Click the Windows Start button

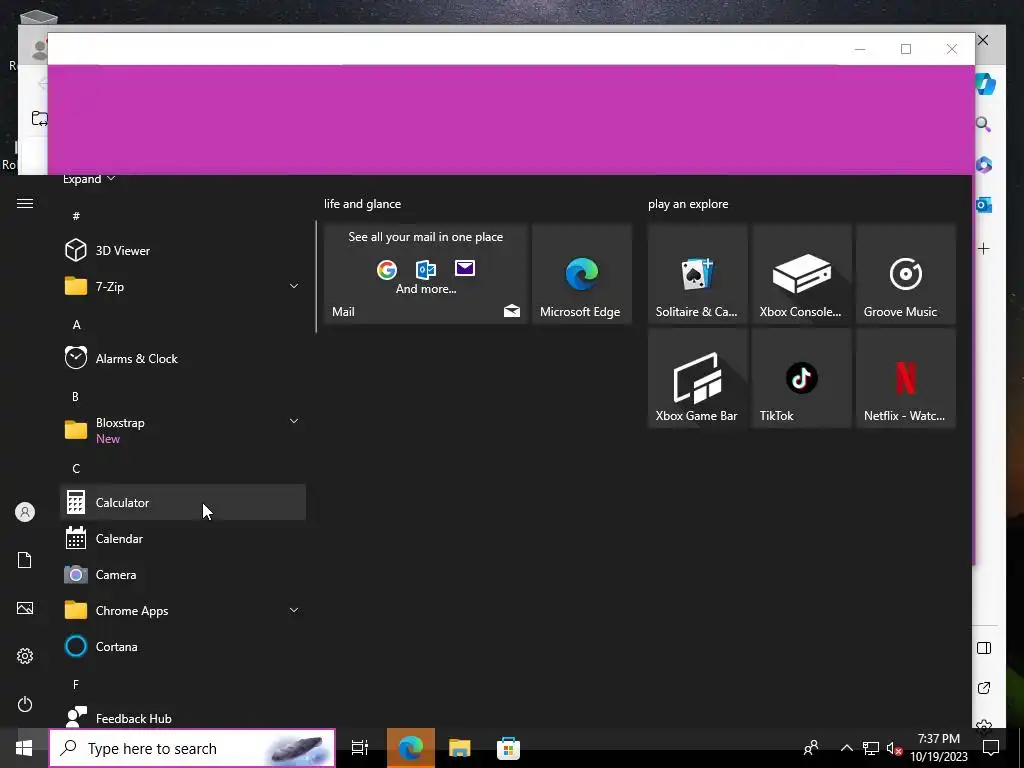[x=24, y=748]
